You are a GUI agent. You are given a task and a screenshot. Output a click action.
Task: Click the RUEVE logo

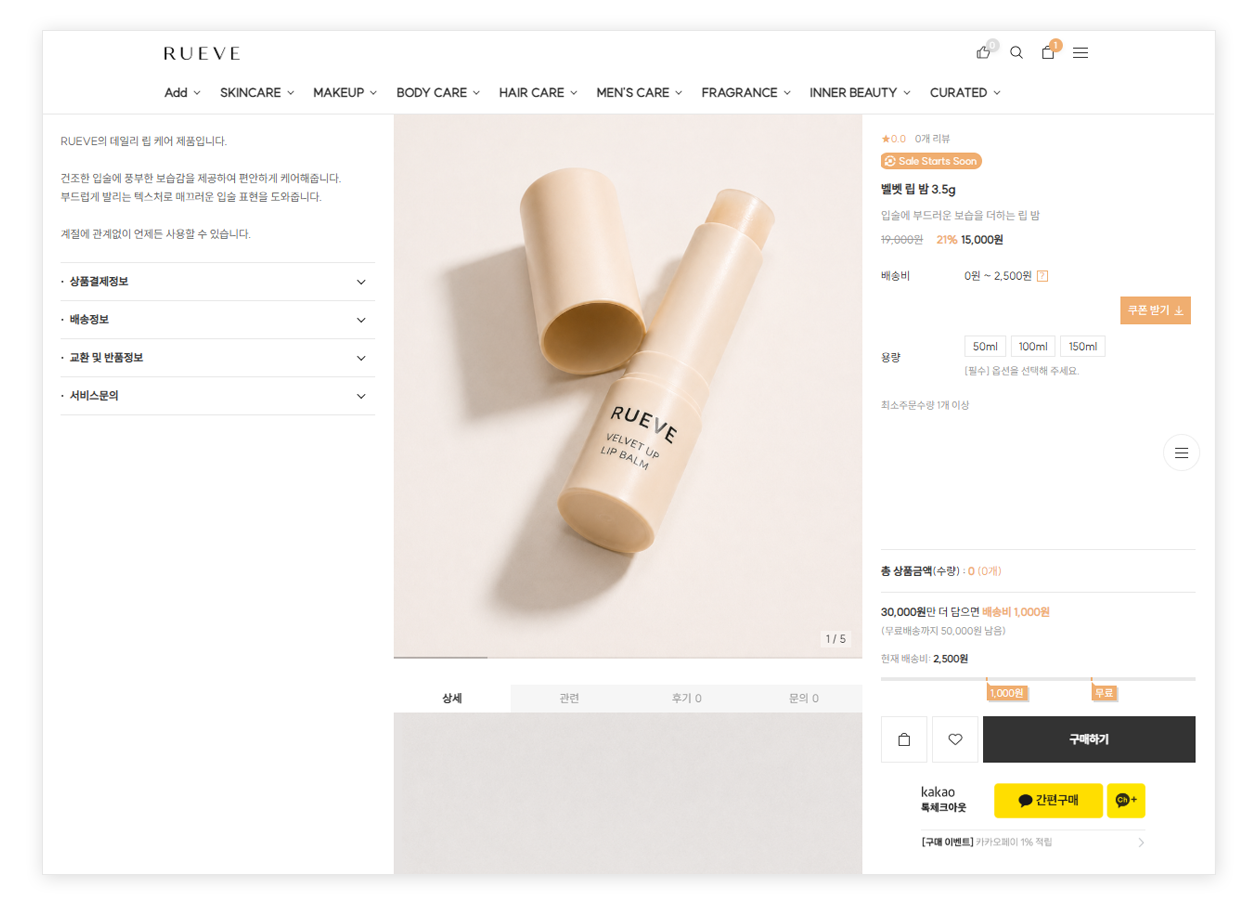(201, 53)
